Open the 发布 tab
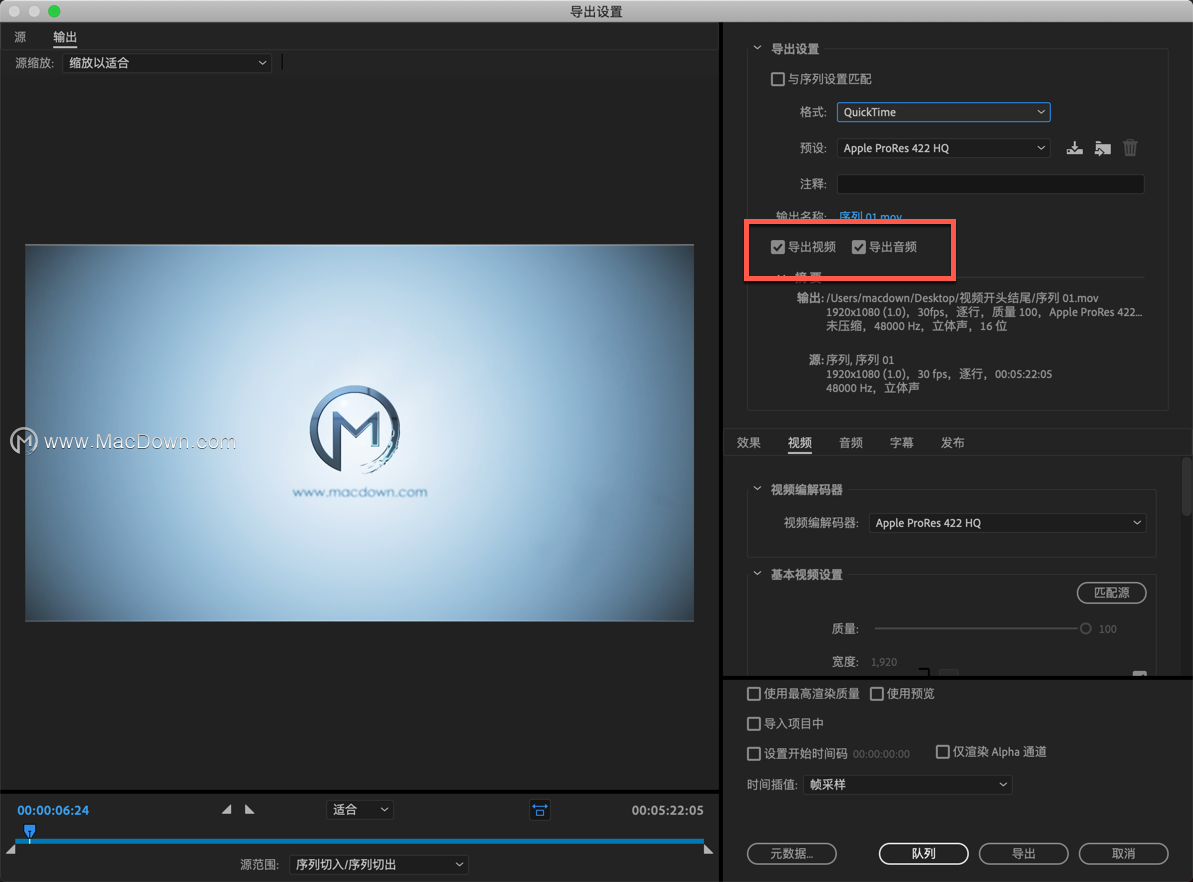This screenshot has width=1193, height=882. click(x=953, y=443)
